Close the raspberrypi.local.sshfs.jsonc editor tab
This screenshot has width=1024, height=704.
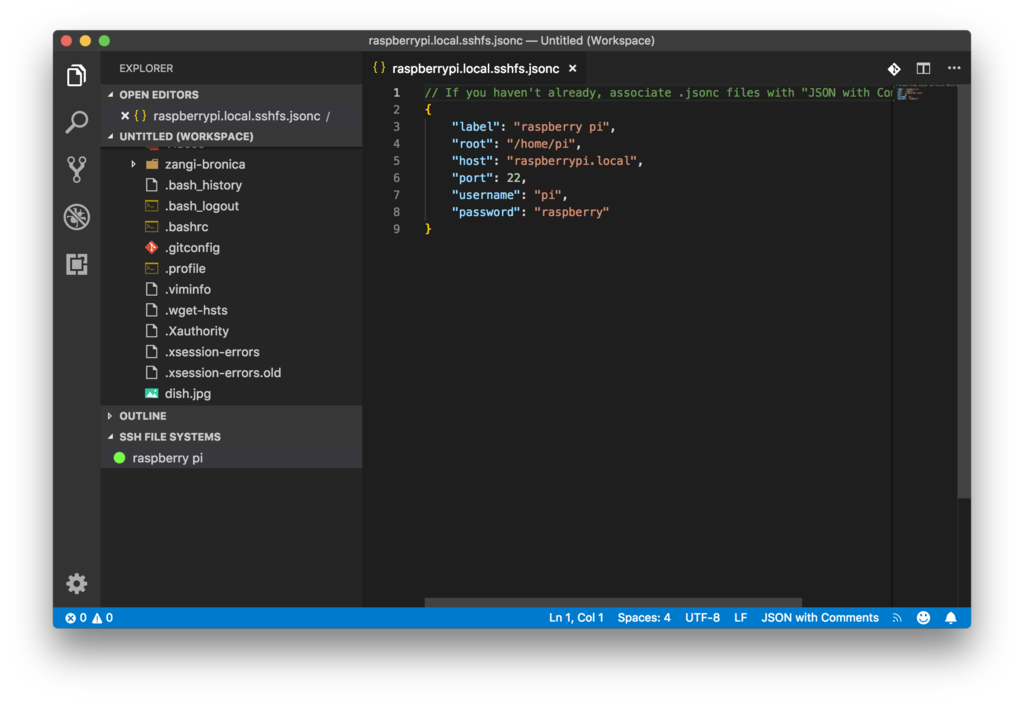point(573,69)
